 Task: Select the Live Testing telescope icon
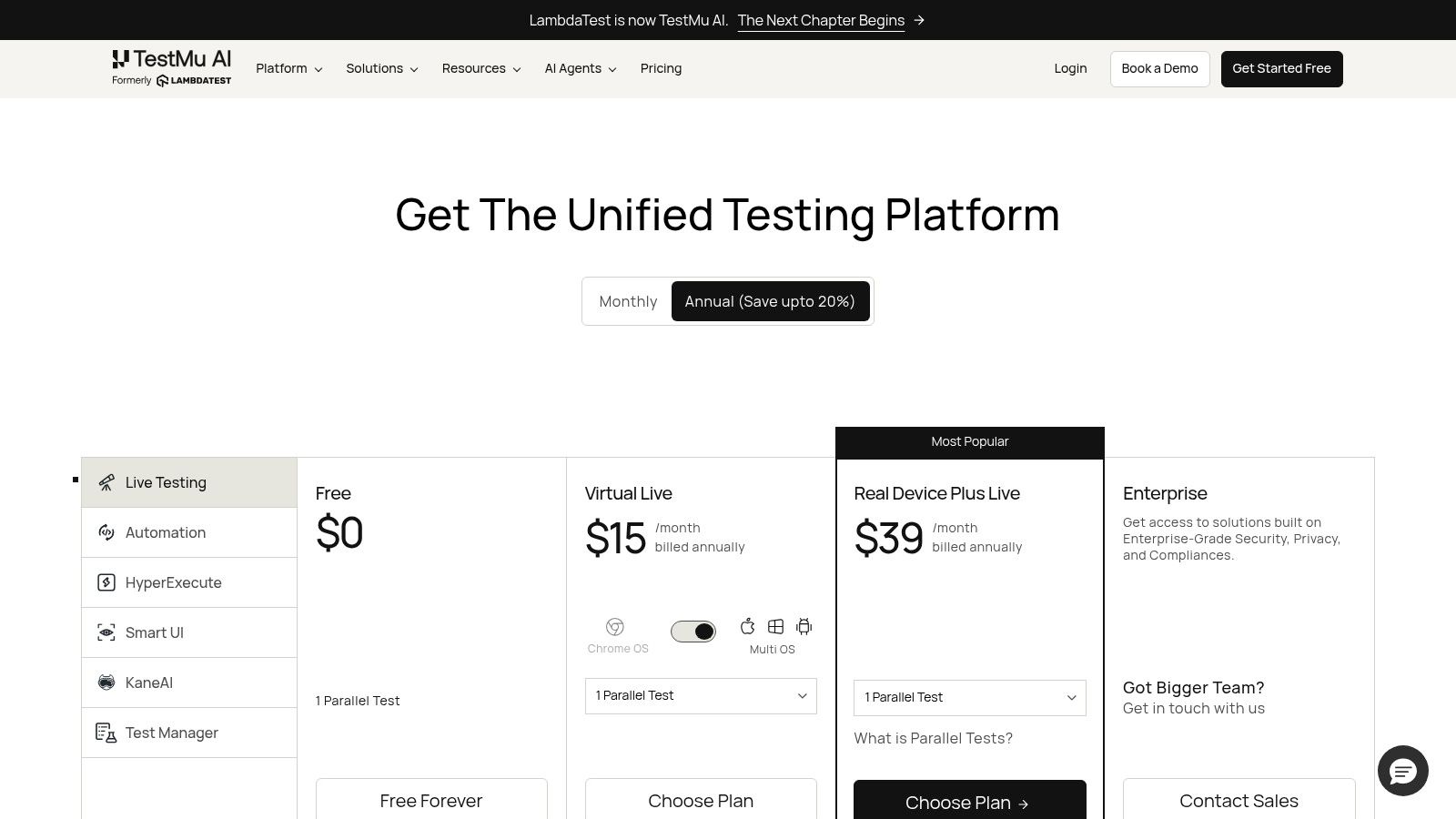click(x=106, y=482)
